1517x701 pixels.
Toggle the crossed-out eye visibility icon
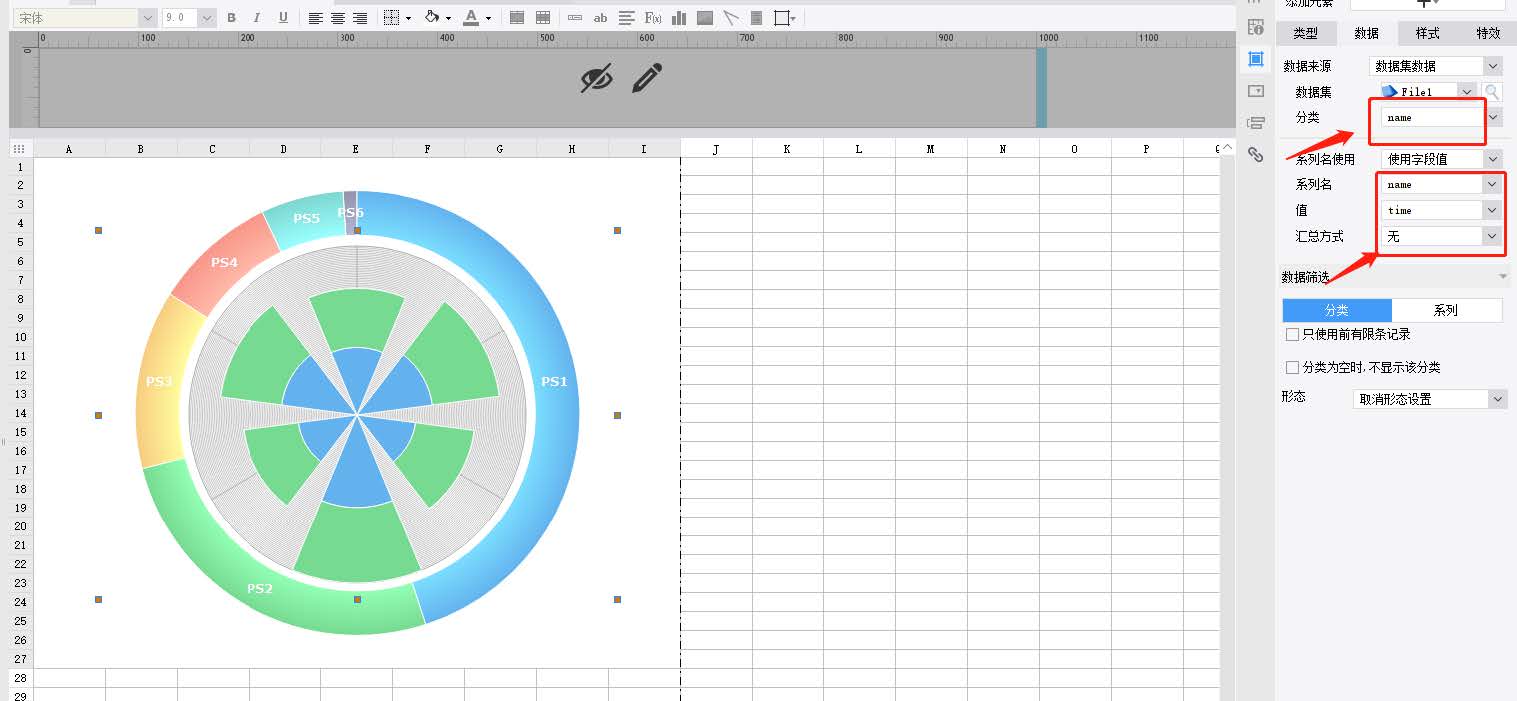pos(597,78)
